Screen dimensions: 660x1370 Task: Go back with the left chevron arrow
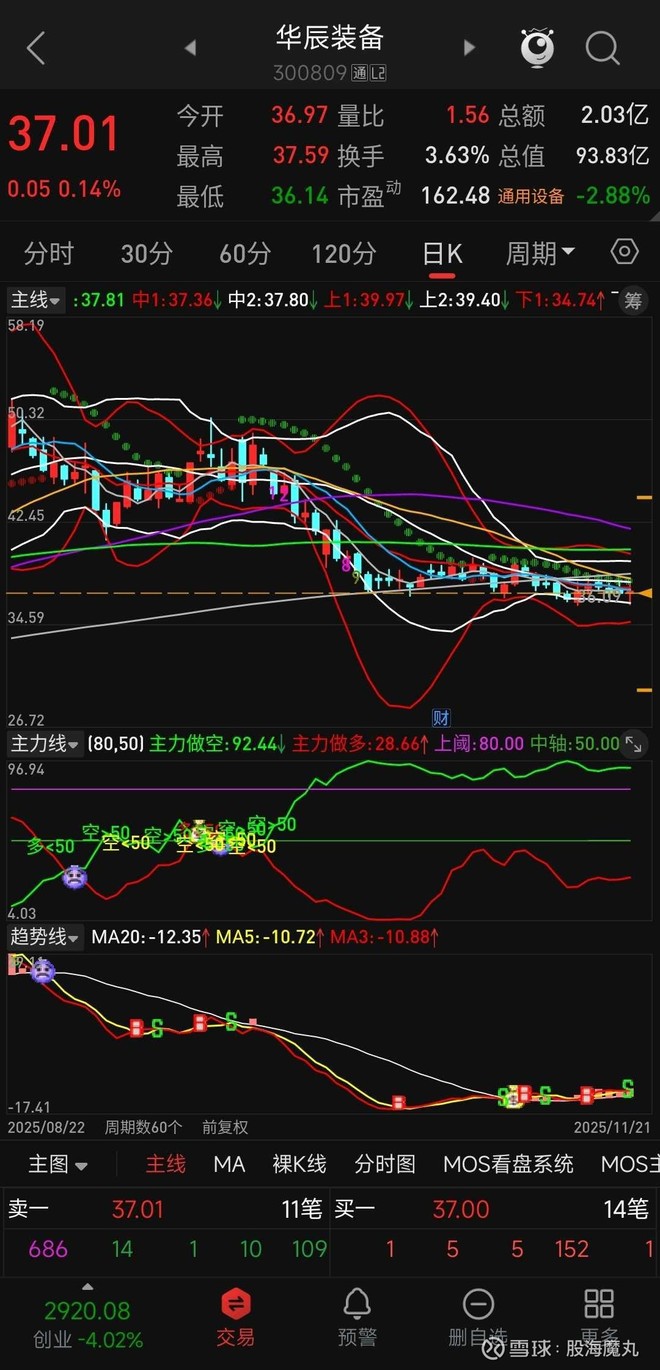pos(36,48)
